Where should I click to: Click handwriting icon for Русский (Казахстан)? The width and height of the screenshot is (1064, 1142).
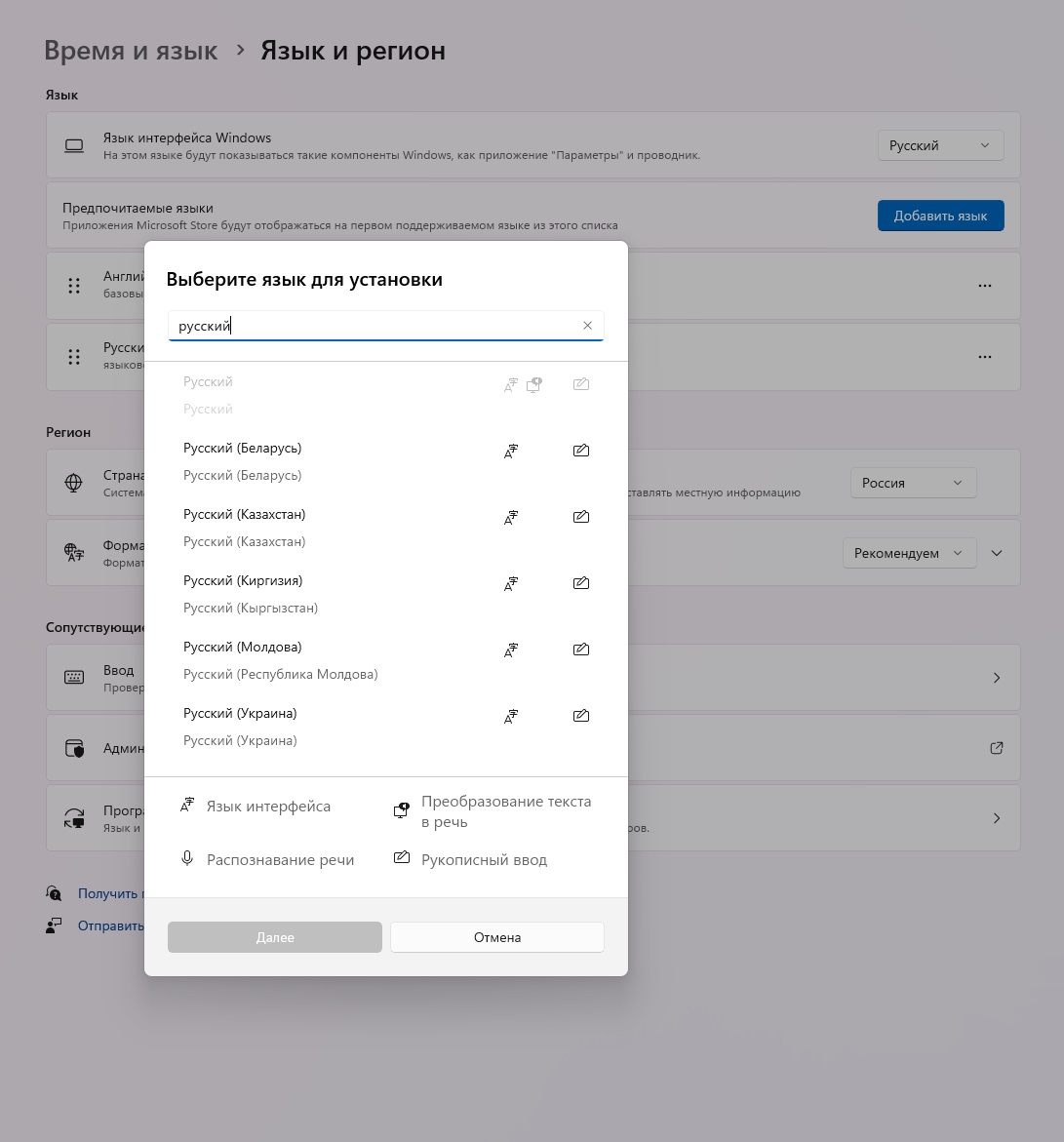581,517
